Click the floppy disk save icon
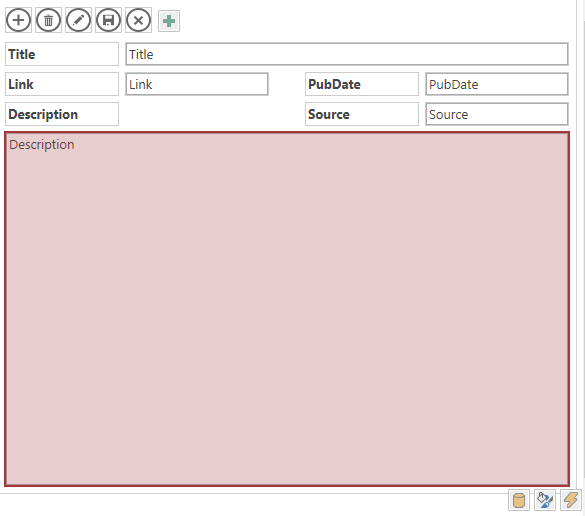The image size is (585, 516). point(108,20)
